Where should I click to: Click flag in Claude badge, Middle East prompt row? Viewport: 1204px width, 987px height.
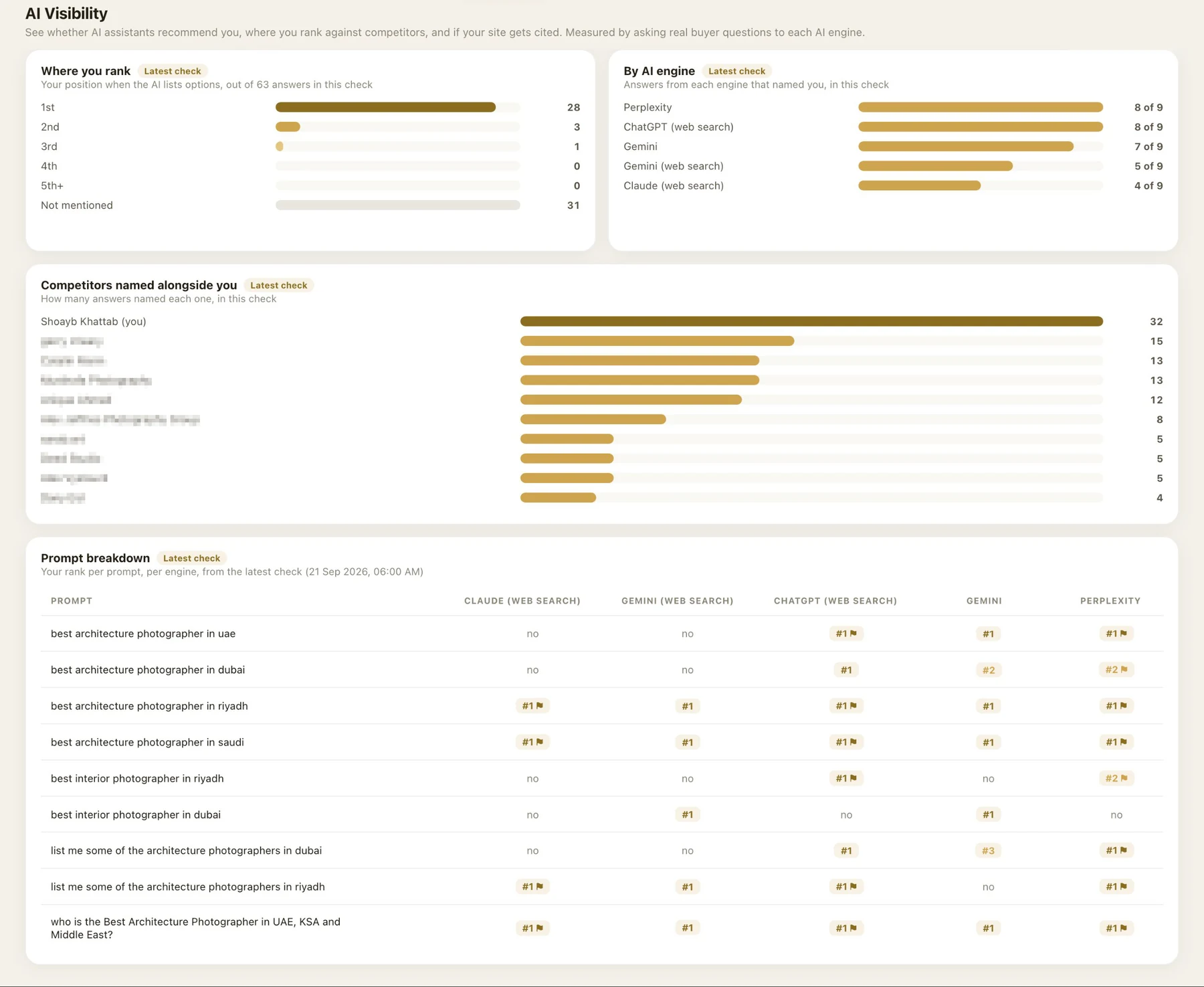click(x=540, y=927)
